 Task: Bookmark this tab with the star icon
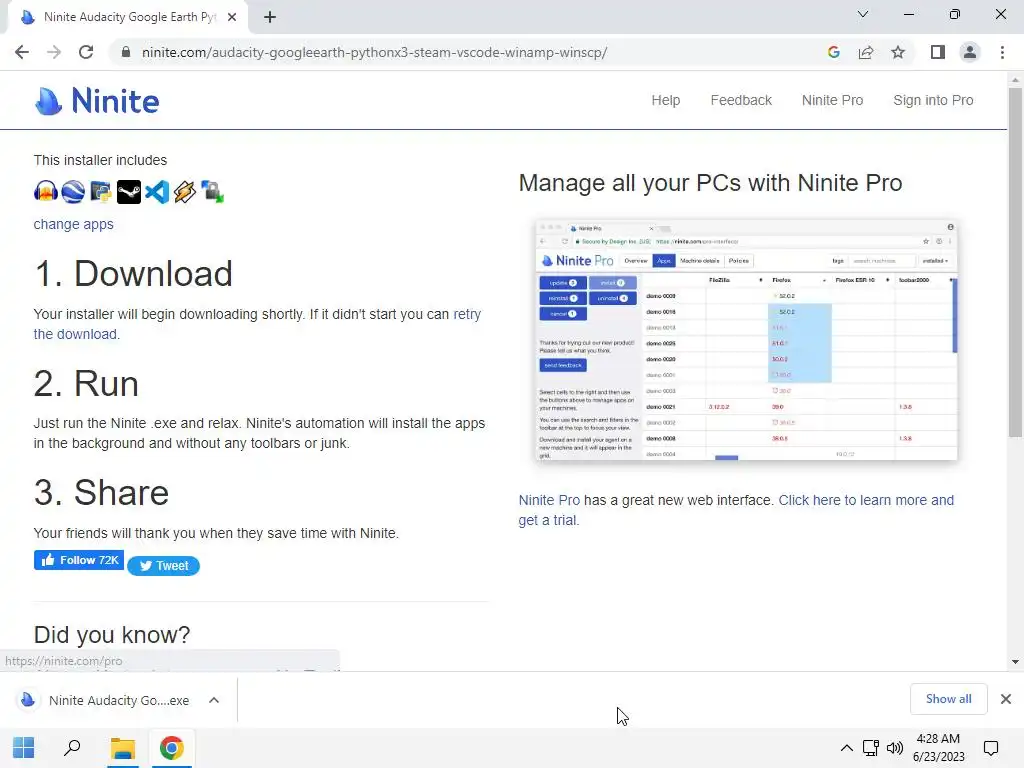click(898, 52)
